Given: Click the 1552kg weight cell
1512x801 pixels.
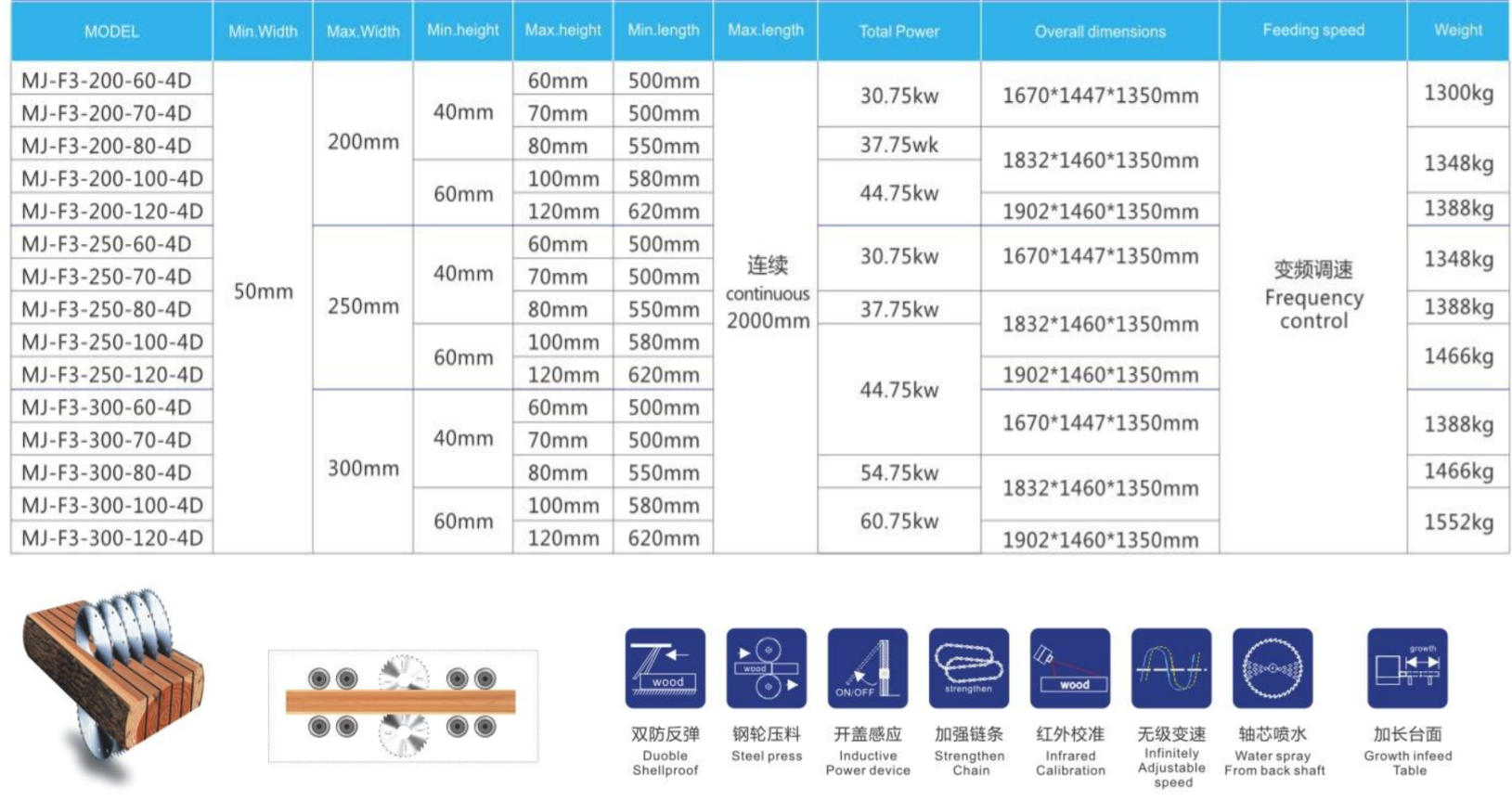Looking at the screenshot, I should click(1458, 522).
